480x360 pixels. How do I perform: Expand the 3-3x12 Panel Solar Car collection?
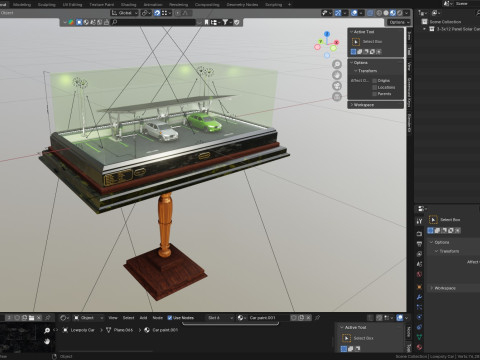click(x=424, y=29)
